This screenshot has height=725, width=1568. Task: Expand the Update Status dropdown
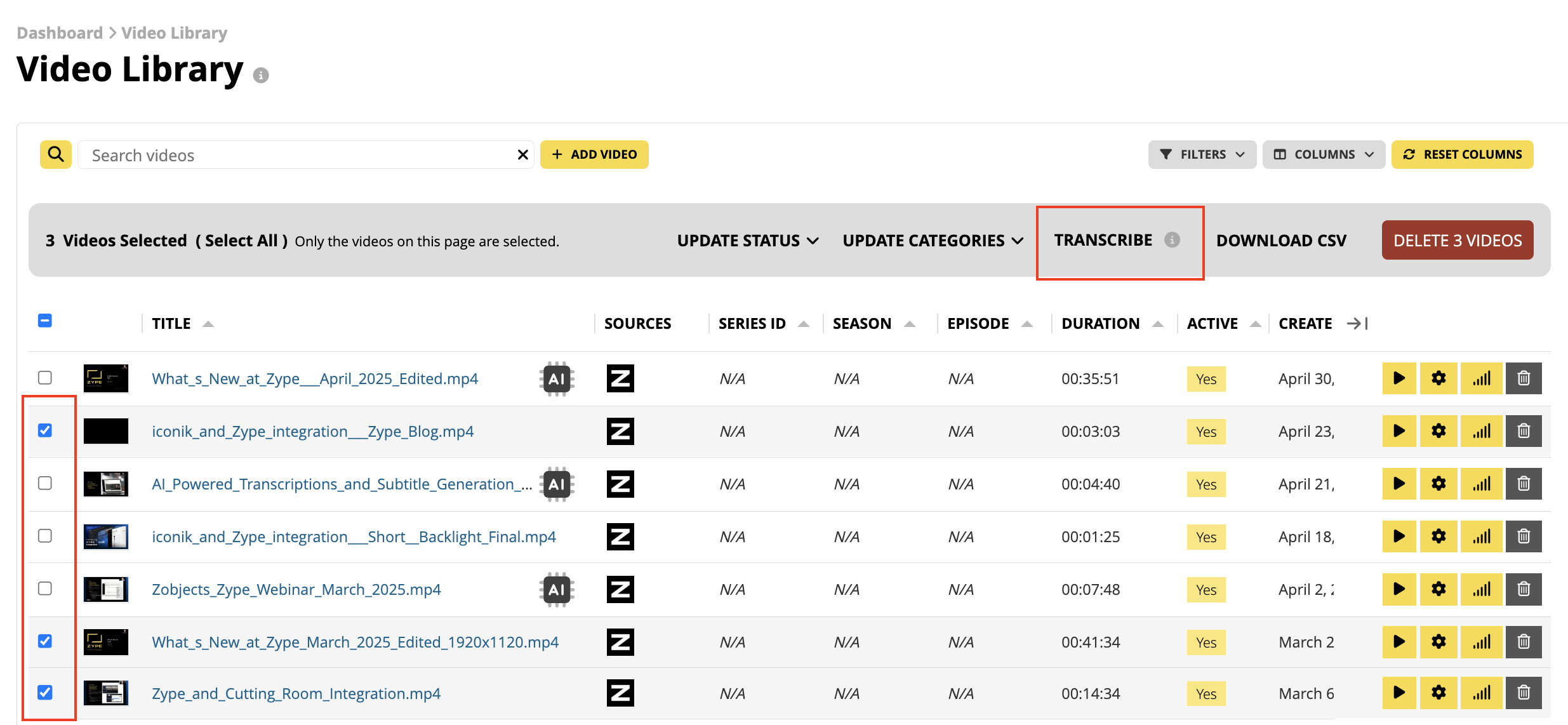click(748, 241)
